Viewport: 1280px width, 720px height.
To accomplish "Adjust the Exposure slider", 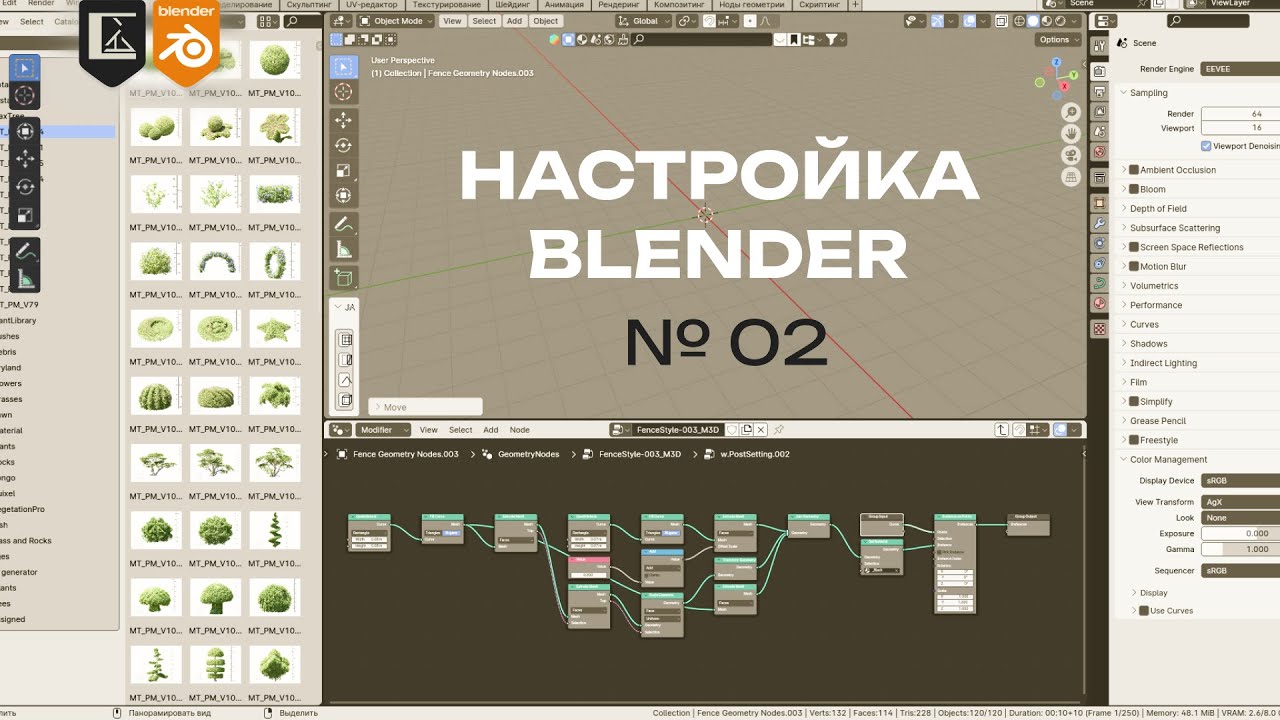I will 1240,534.
